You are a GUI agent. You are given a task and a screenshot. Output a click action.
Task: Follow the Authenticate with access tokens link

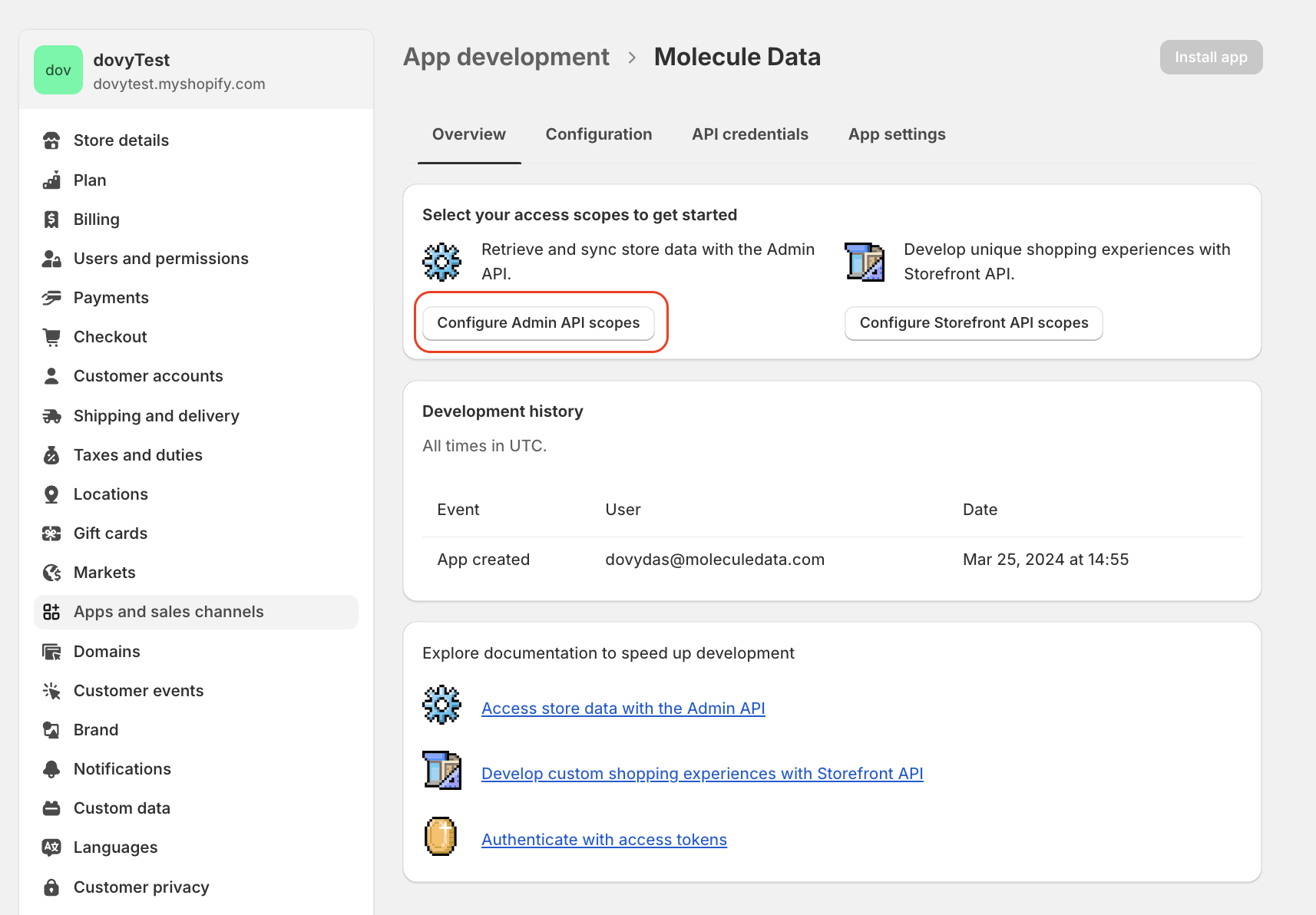[x=603, y=840]
